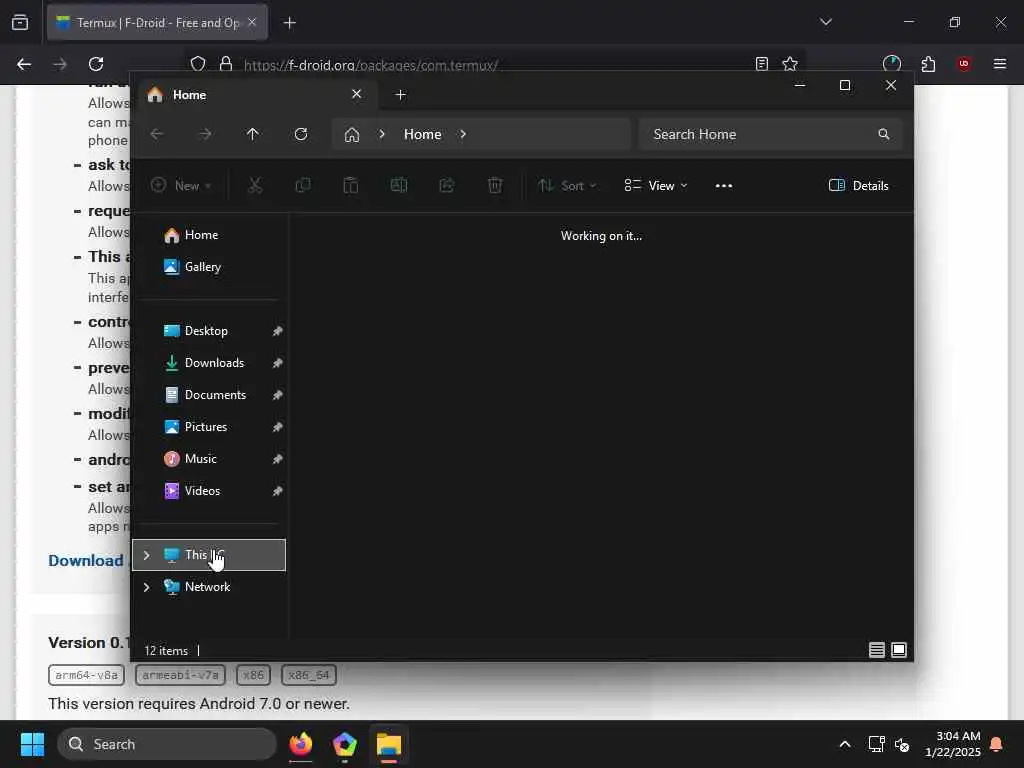Viewport: 1024px width, 768px height.
Task: Close the Termux F-Droid browser tab
Action: tap(252, 22)
